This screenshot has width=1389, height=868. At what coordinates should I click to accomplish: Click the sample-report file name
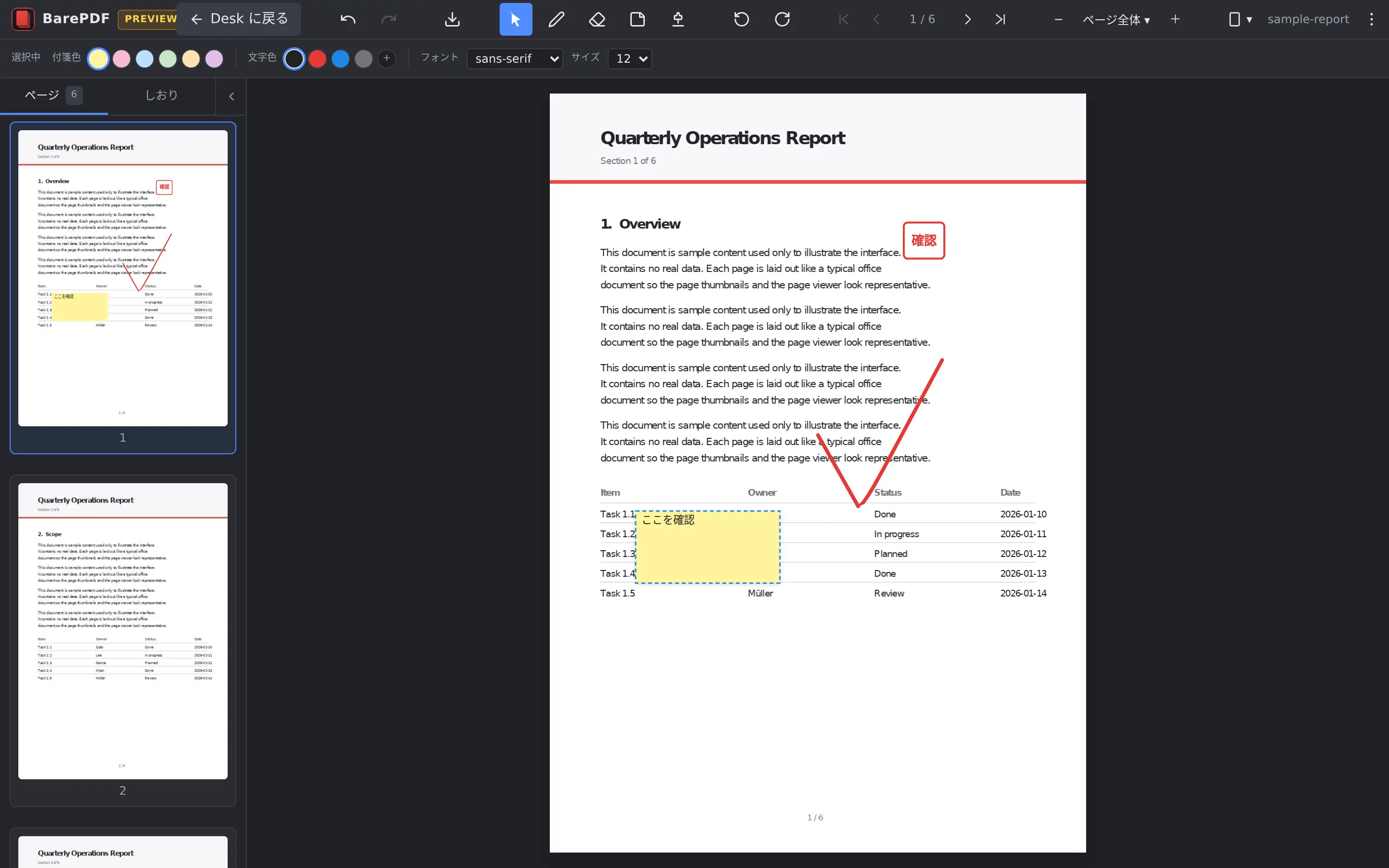point(1307,19)
